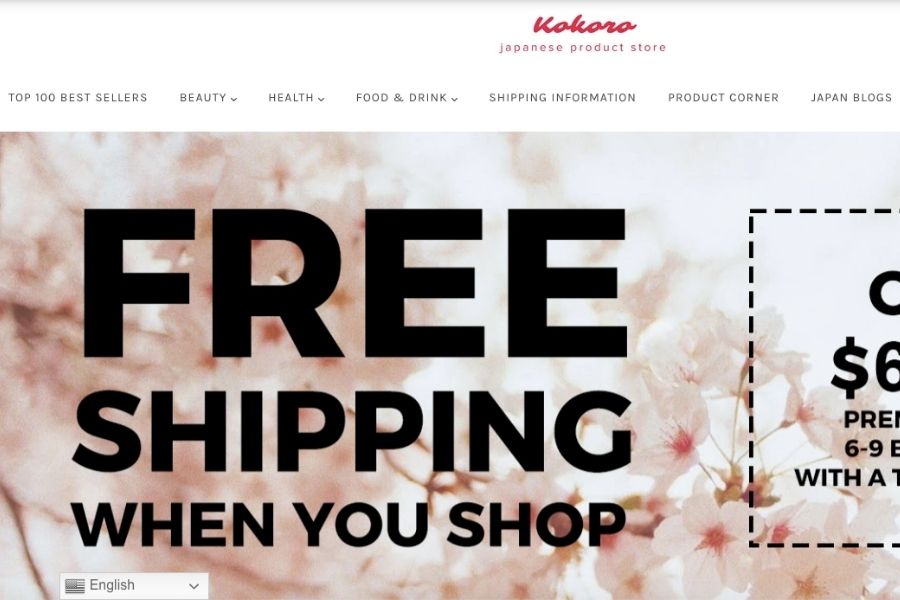
Task: Expand the Health menu chevron
Action: (x=321, y=99)
